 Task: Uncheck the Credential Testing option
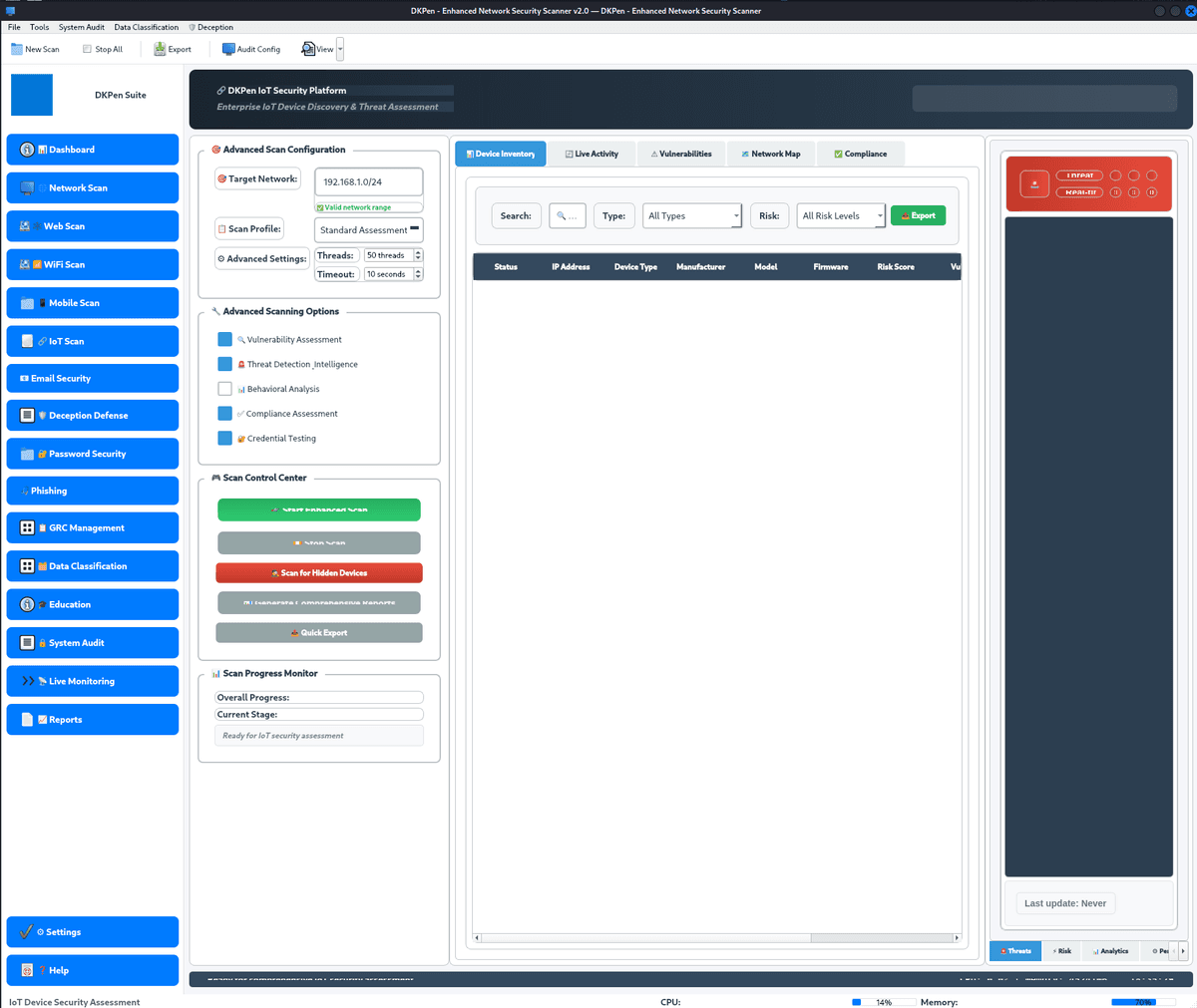pyautogui.click(x=223, y=438)
